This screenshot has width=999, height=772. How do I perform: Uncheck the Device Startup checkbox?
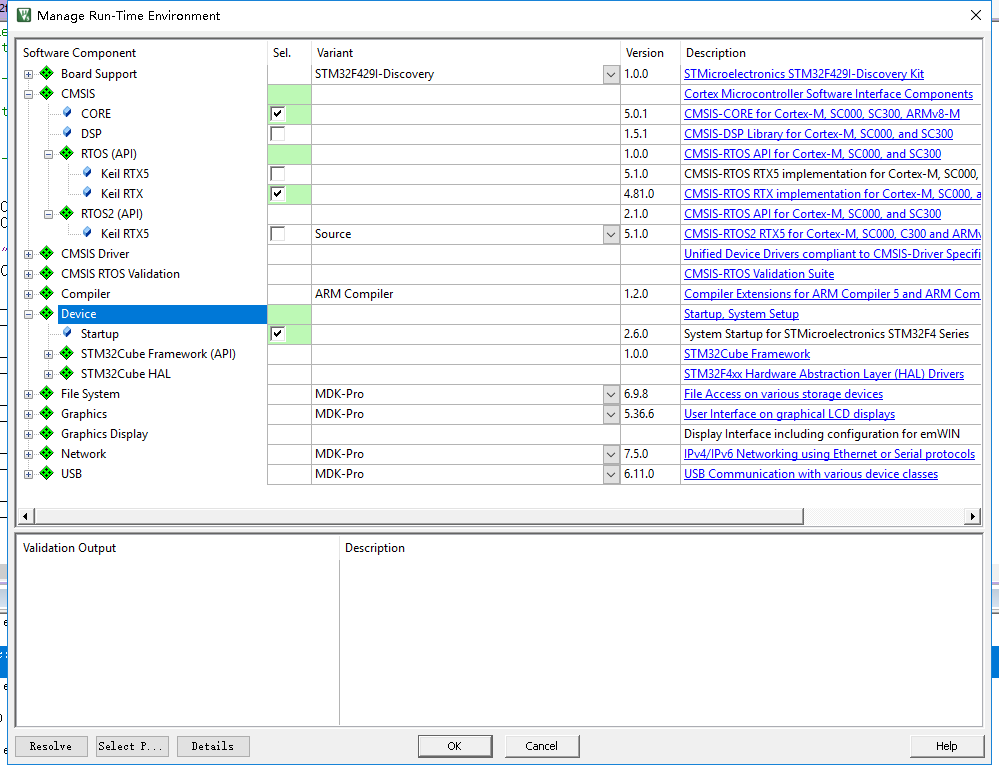(278, 334)
